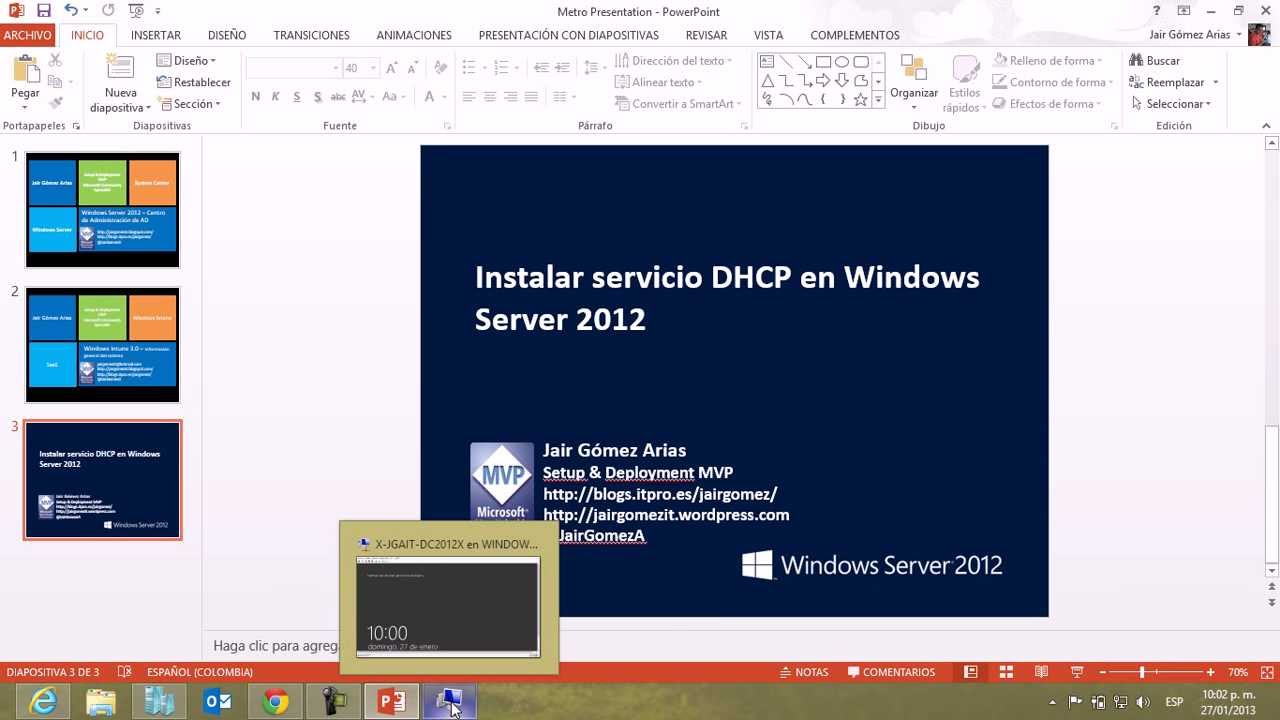Open Google Chrome from taskbar
The image size is (1280, 720).
[x=275, y=702]
